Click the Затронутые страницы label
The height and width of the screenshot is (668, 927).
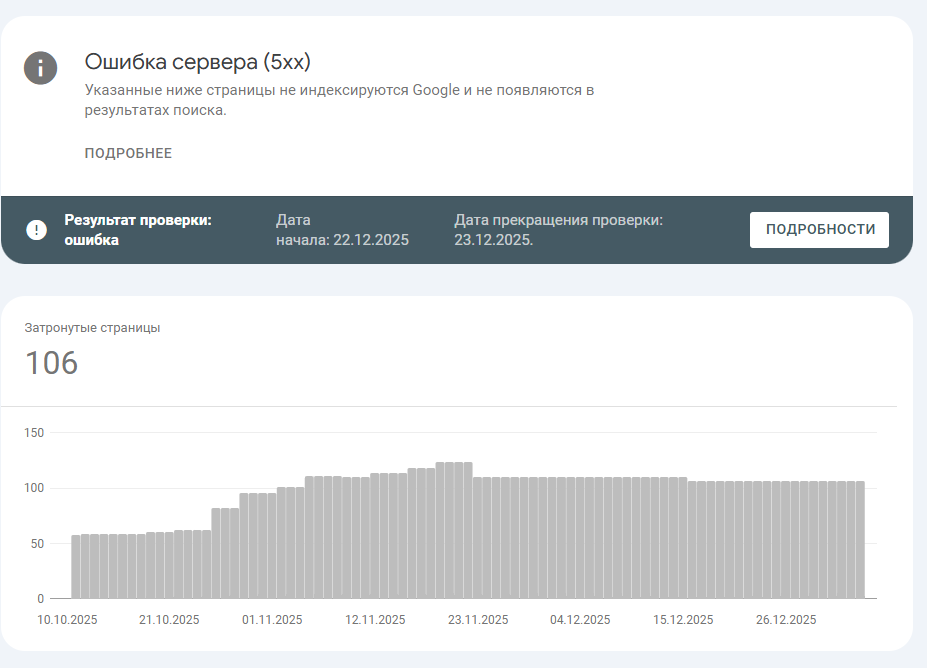(x=92, y=327)
